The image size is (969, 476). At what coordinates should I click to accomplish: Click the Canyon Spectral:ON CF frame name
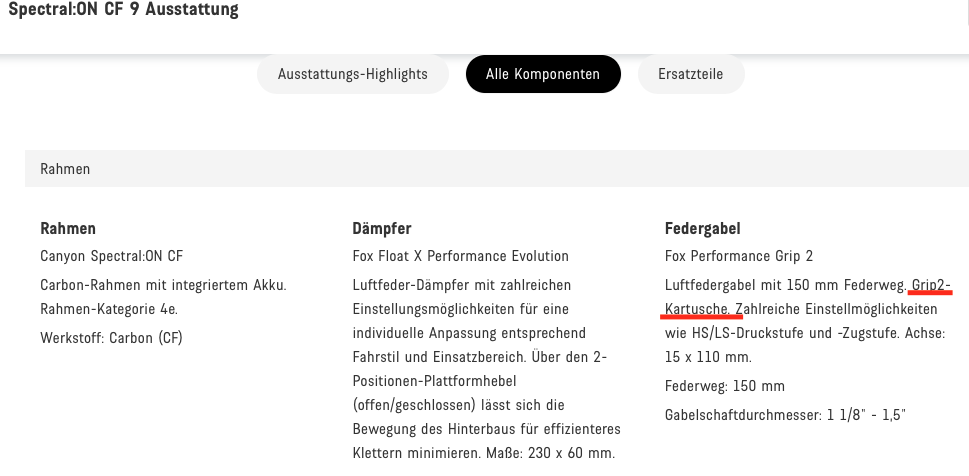tap(111, 256)
